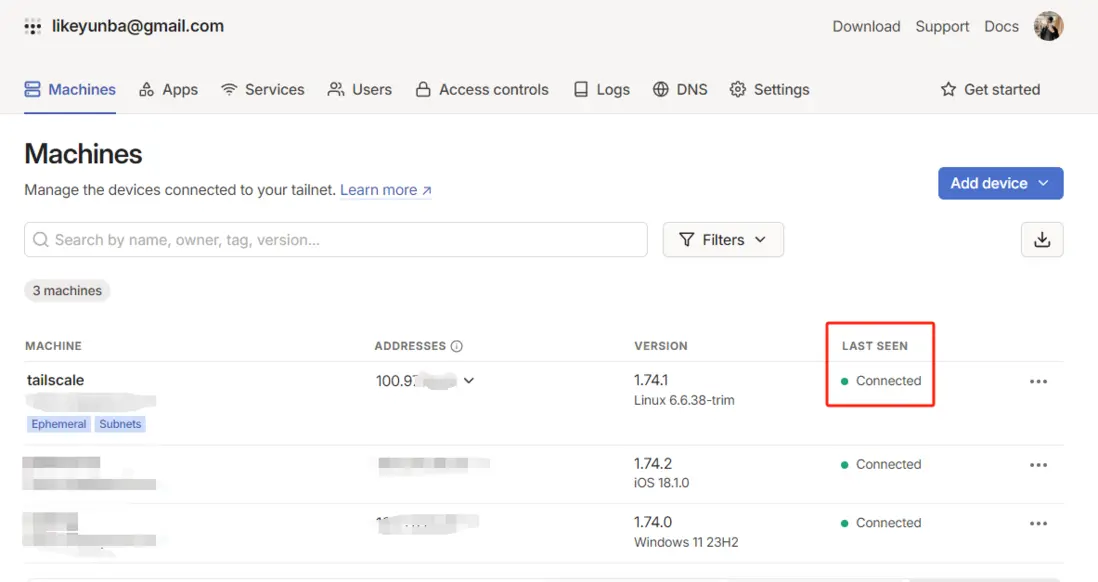The height and width of the screenshot is (582, 1098).
Task: Open three-dot menu for the iOS device
Action: click(1038, 465)
